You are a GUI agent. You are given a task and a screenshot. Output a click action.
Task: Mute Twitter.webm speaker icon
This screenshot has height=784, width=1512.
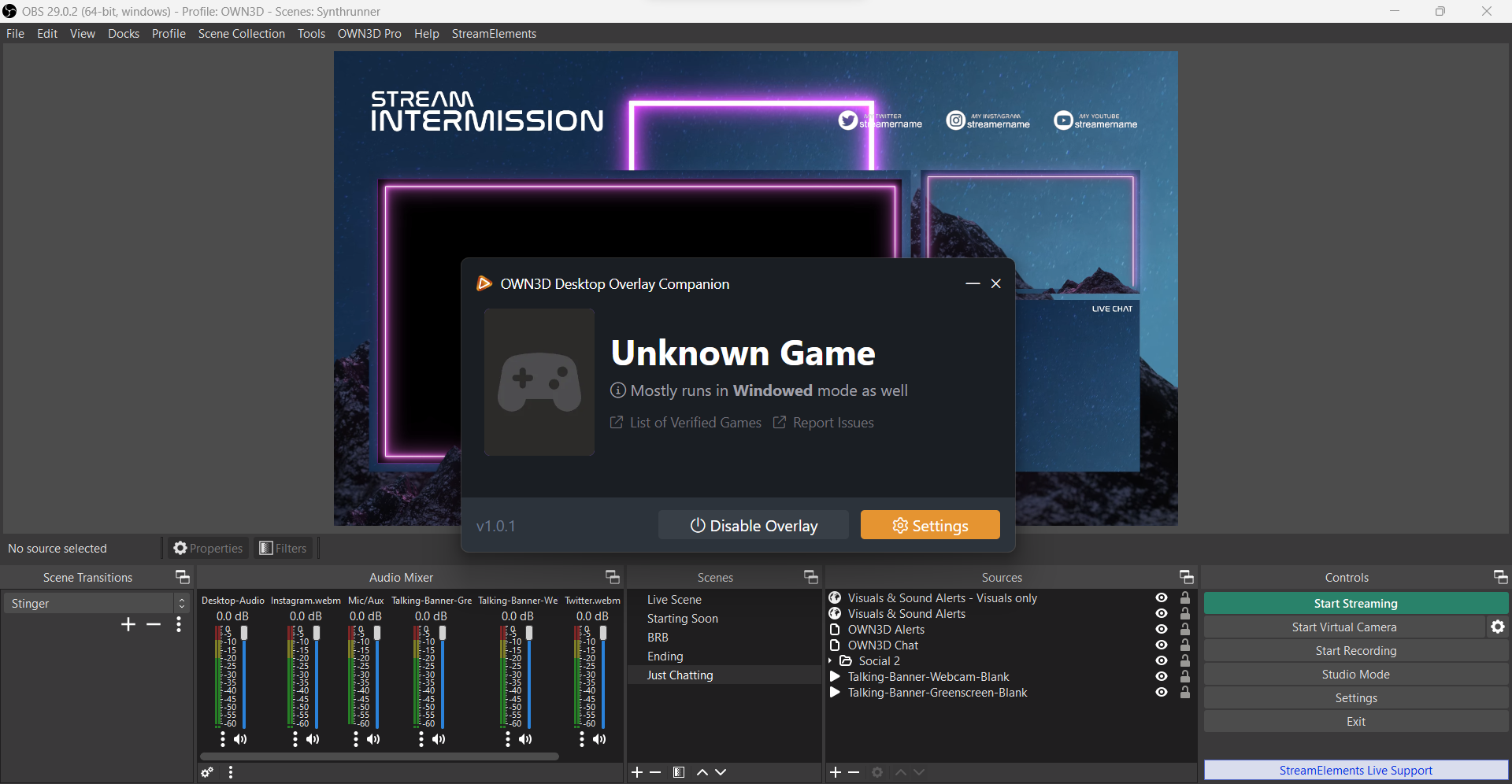599,739
